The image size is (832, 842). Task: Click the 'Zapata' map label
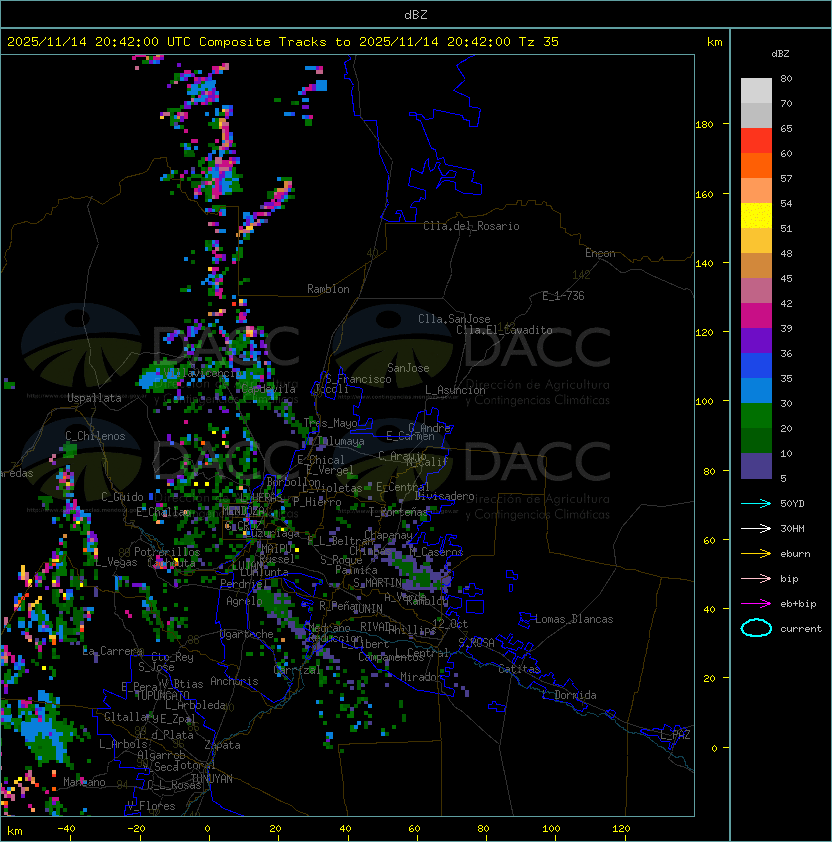222,745
